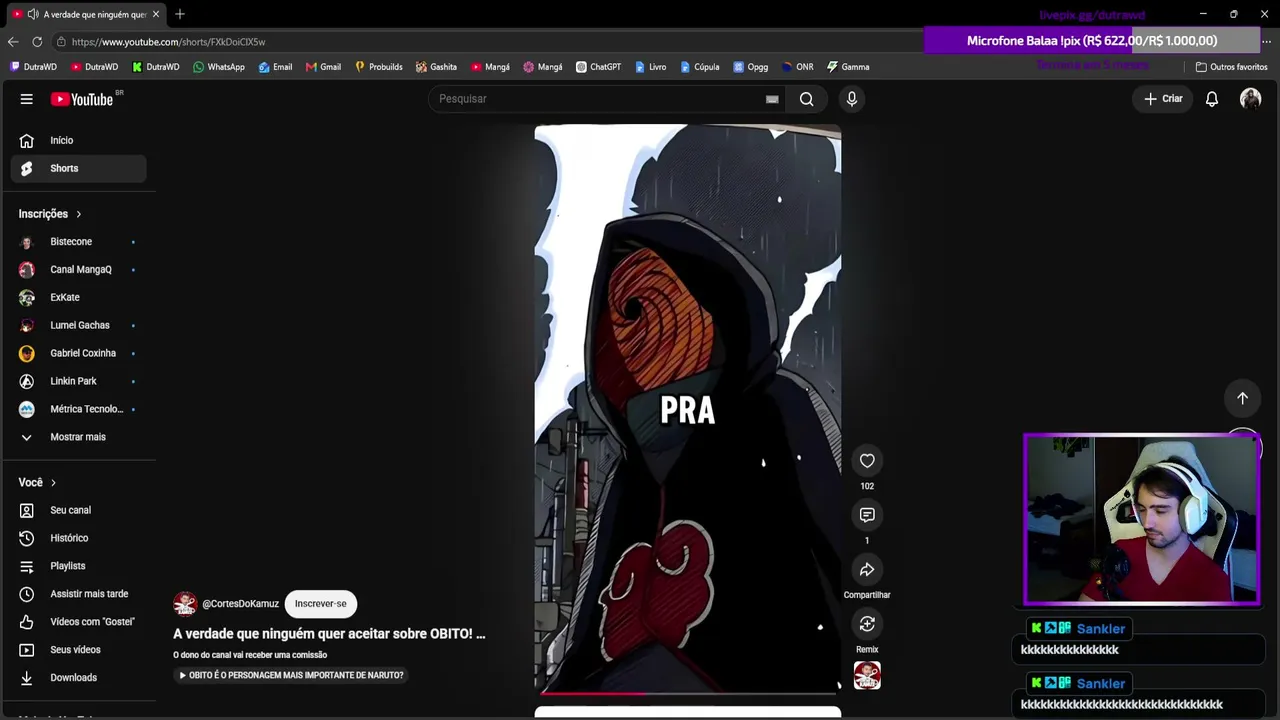
Task: View site information lock icon
Action: 61,42
